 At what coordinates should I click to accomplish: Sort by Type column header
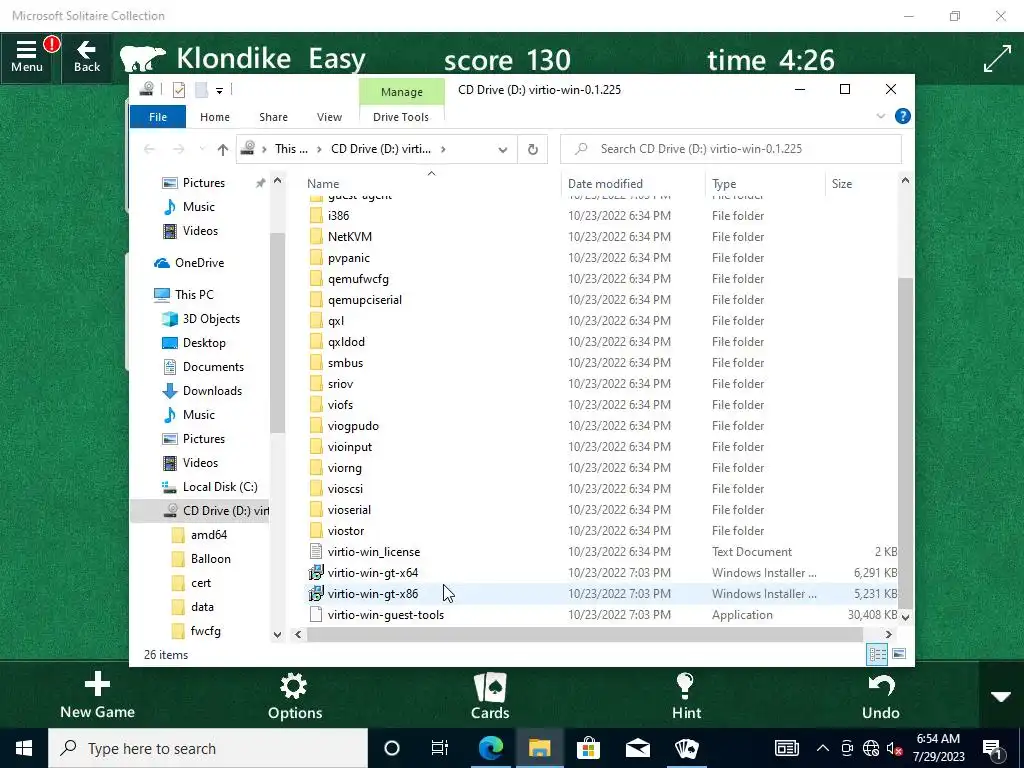click(765, 184)
